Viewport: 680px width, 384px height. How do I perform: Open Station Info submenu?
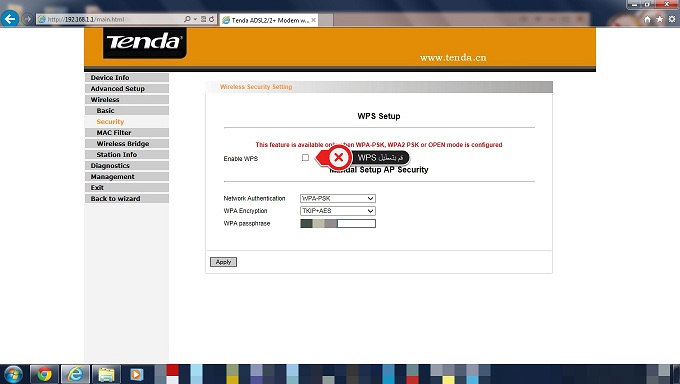click(127, 154)
